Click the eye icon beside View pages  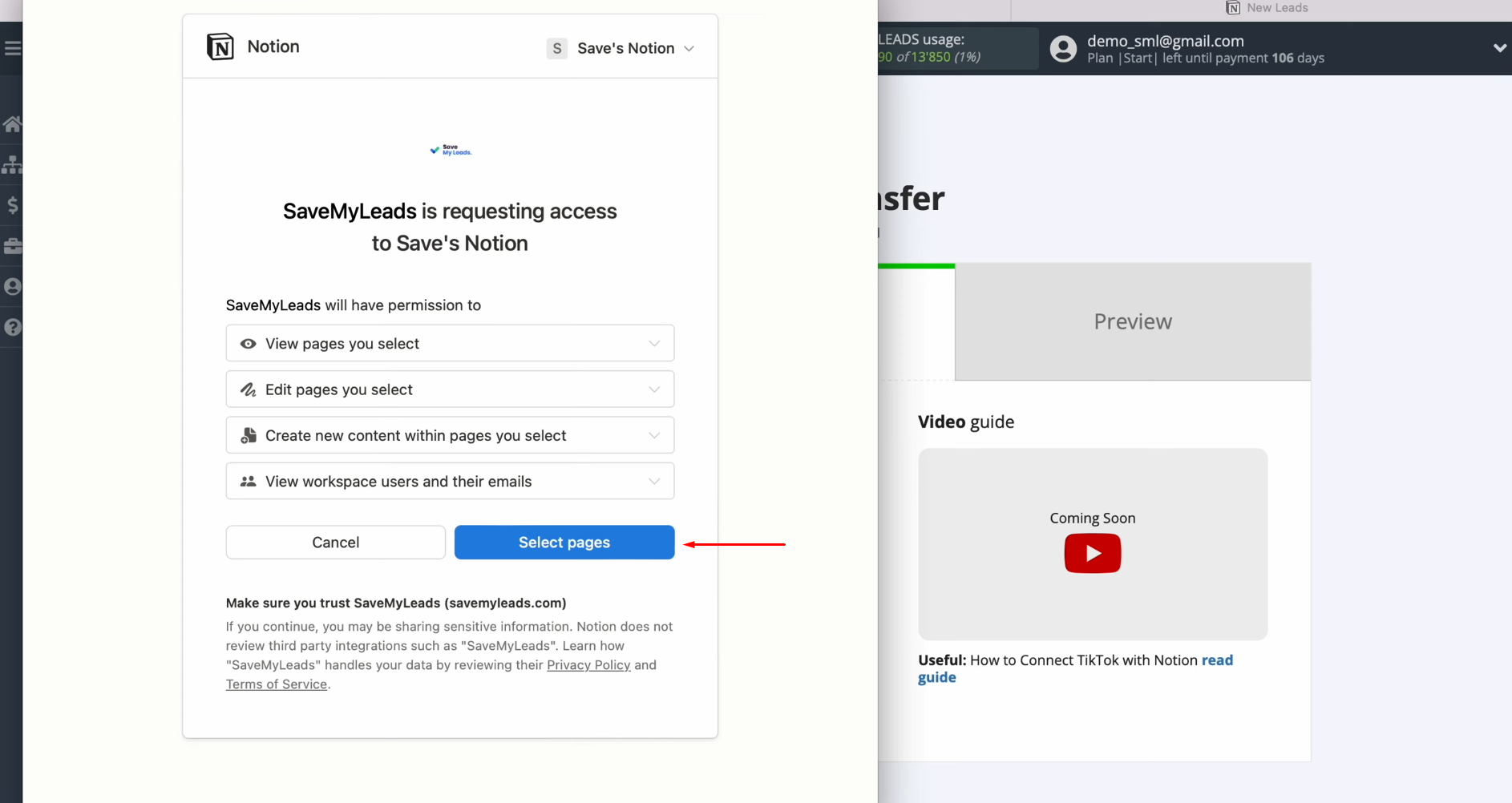[249, 344]
